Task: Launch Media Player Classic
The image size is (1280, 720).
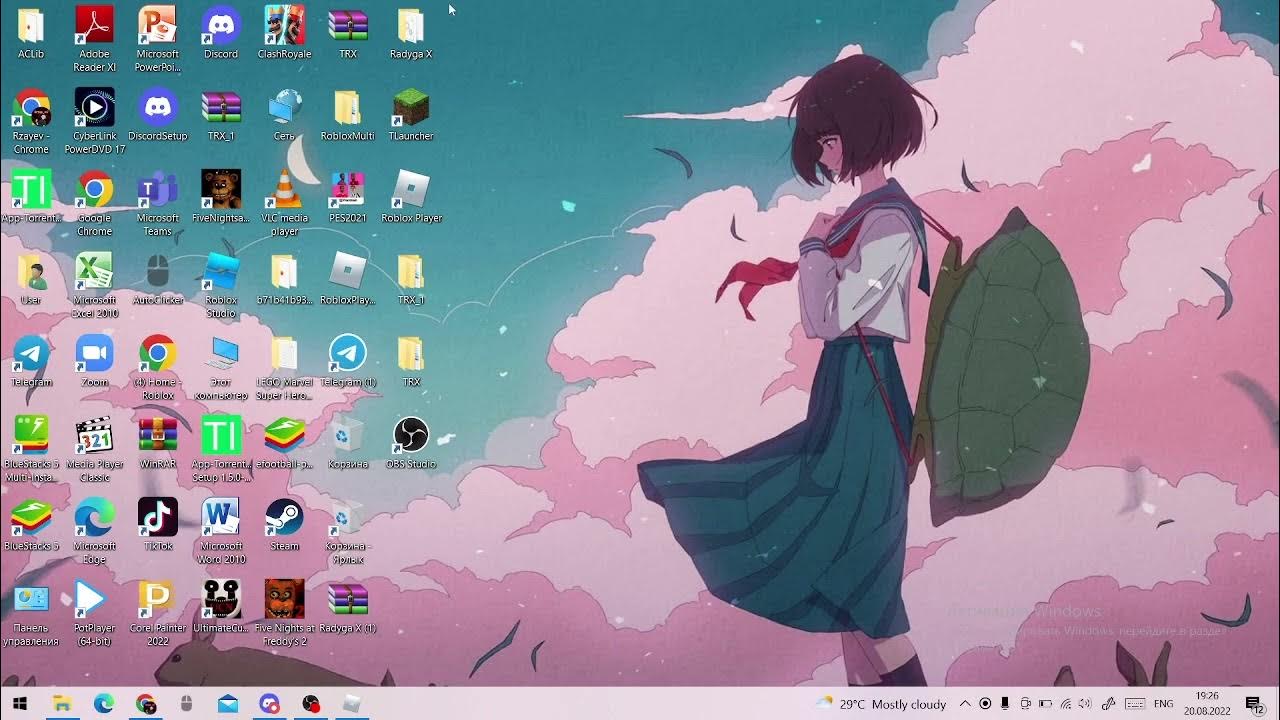Action: [95, 450]
